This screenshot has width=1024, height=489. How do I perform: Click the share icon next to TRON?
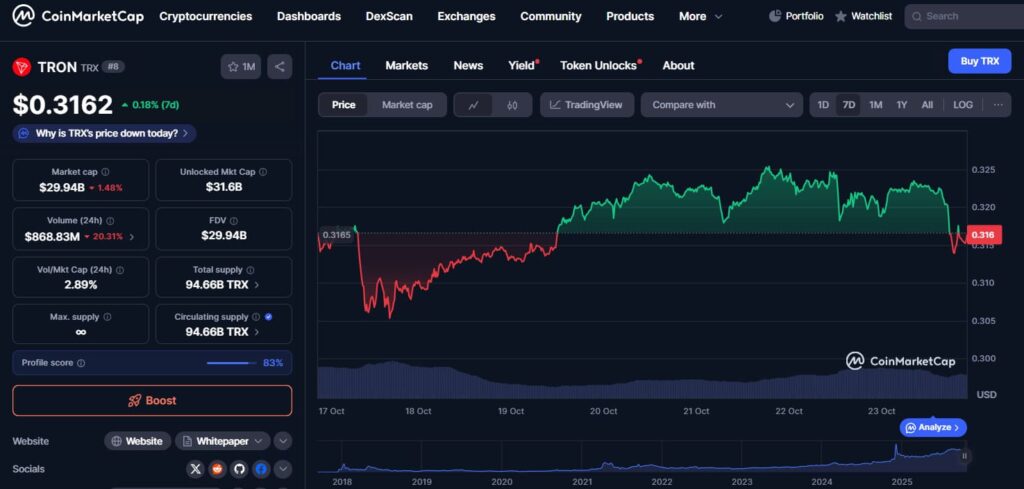tap(279, 67)
